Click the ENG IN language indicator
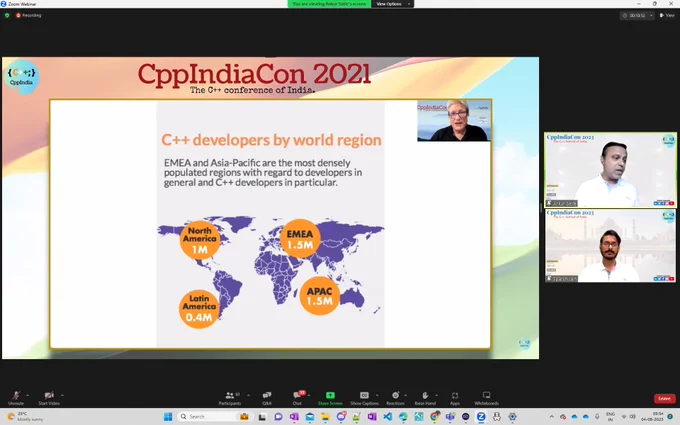The image size is (680, 425). pyautogui.click(x=610, y=417)
